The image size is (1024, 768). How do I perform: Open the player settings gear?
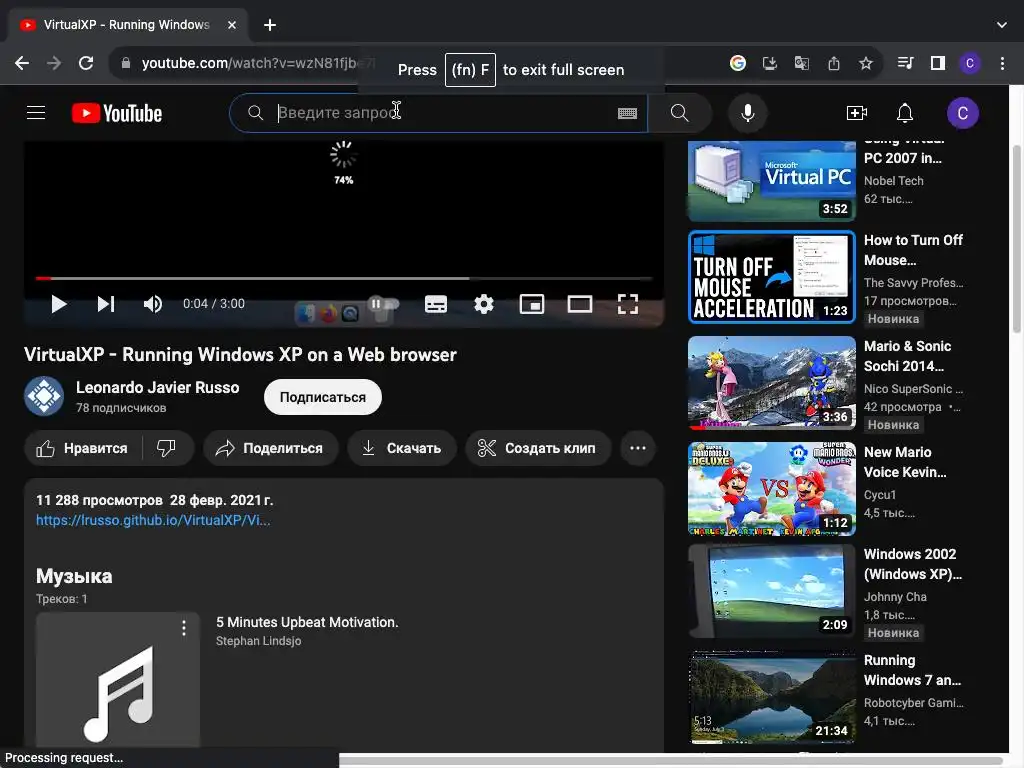[484, 304]
